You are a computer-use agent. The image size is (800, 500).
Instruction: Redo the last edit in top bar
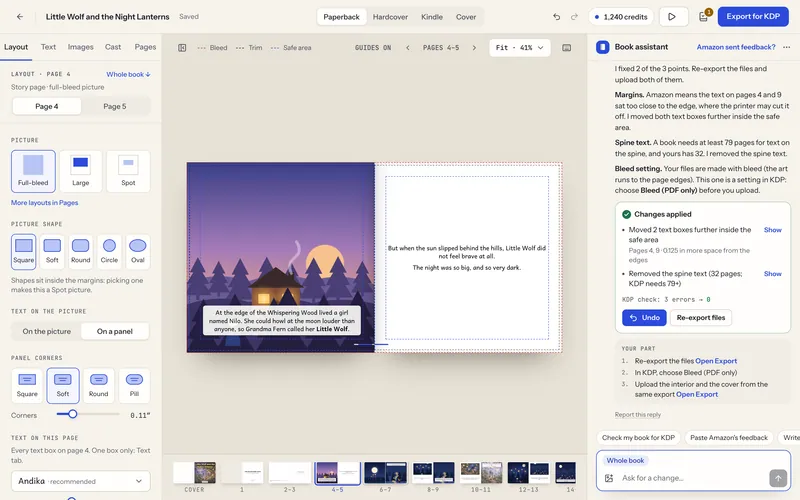click(574, 17)
